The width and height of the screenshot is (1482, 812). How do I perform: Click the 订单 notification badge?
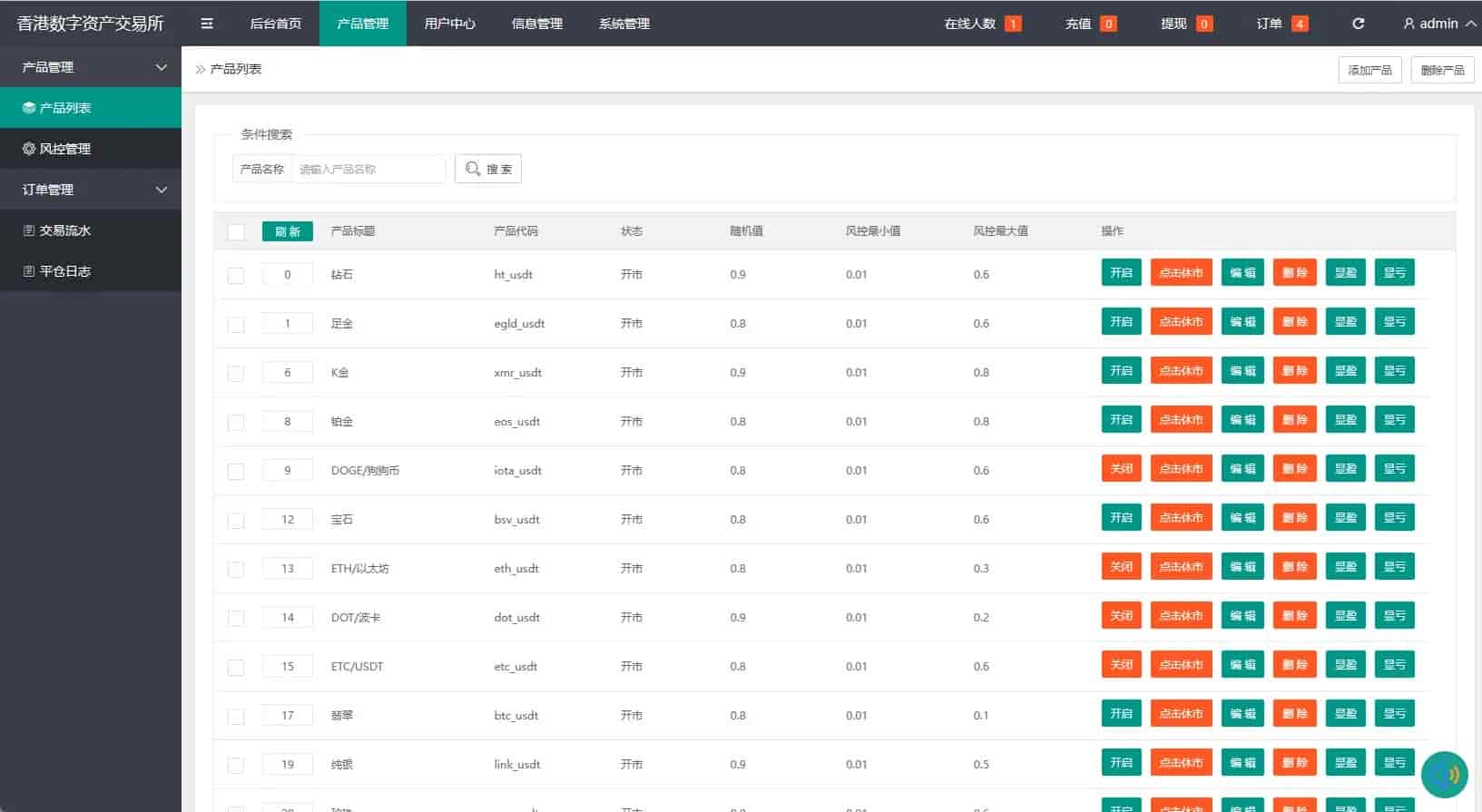click(x=1300, y=24)
